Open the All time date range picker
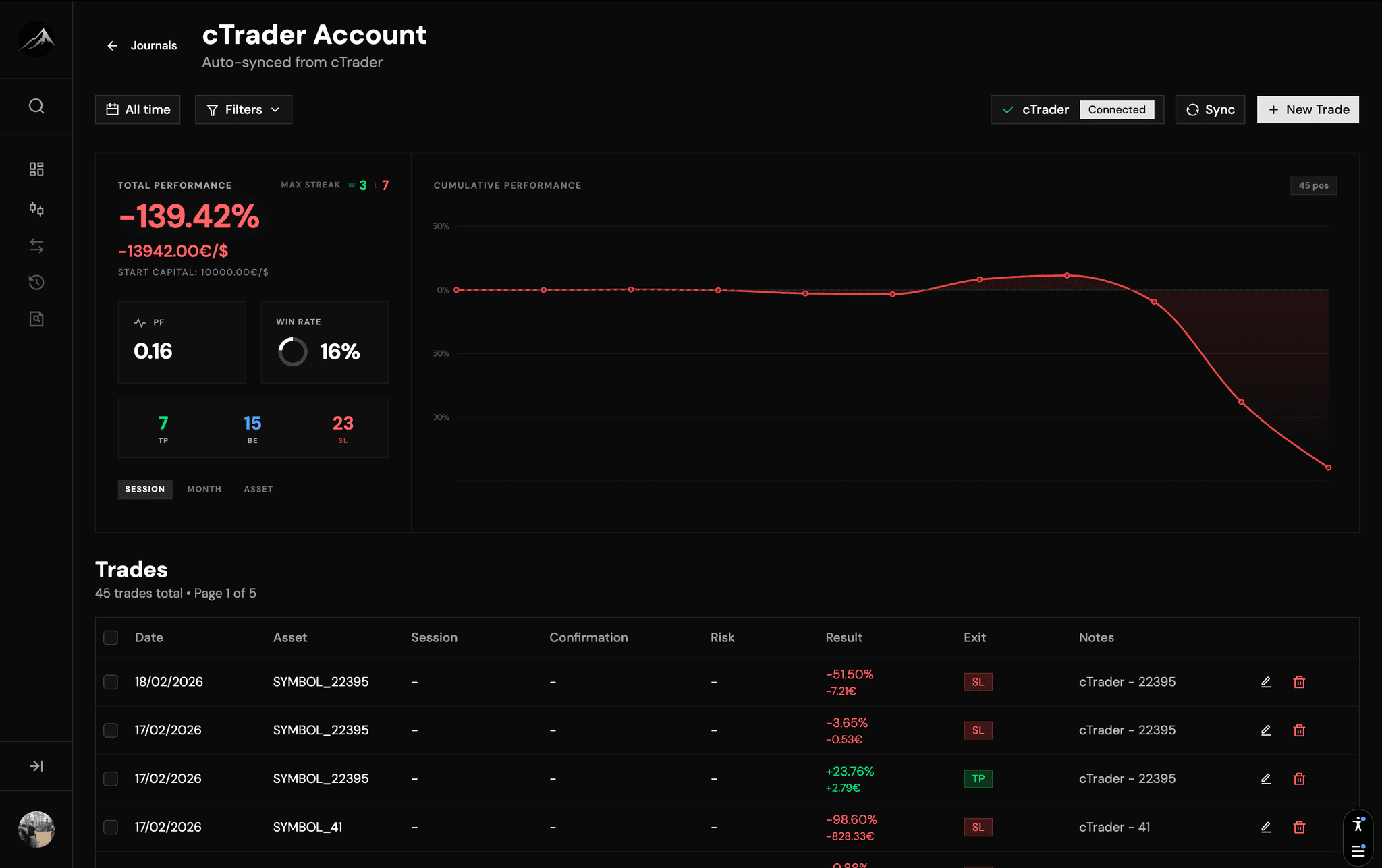Screen dimensions: 1382x868 (x=138, y=110)
